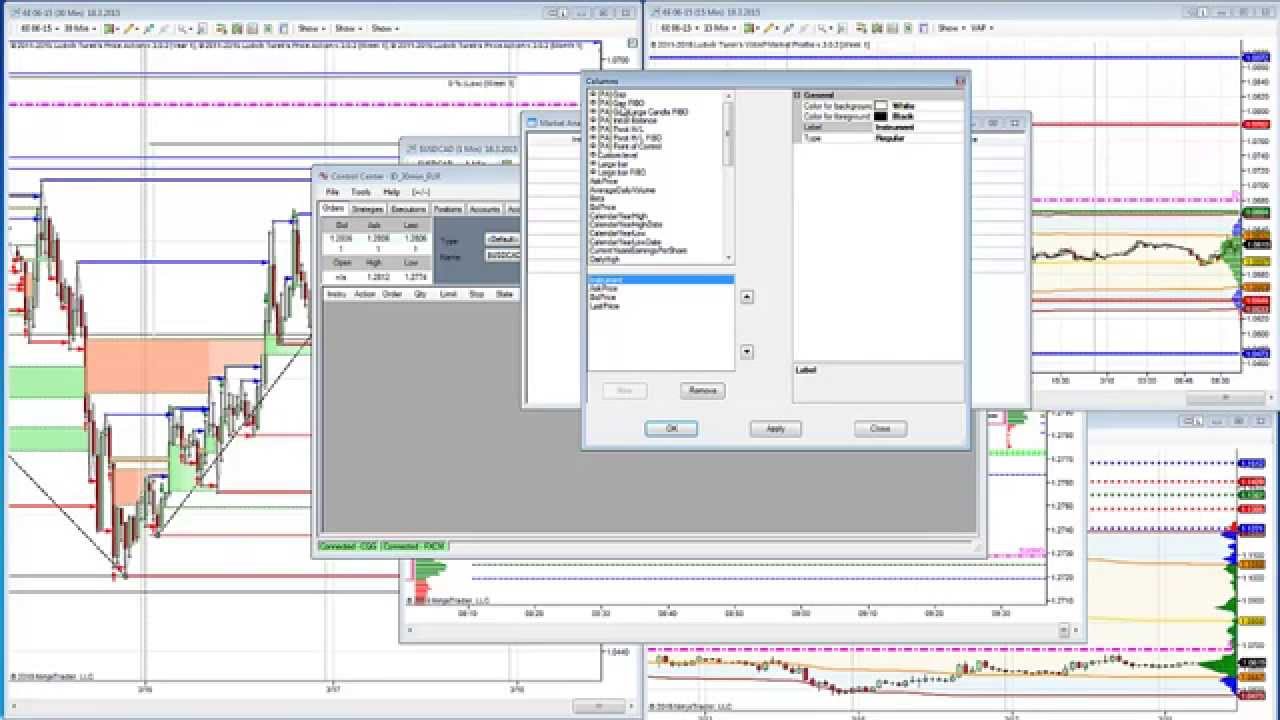Open Type <Default> dropdown in Control Center

[x=502, y=240]
